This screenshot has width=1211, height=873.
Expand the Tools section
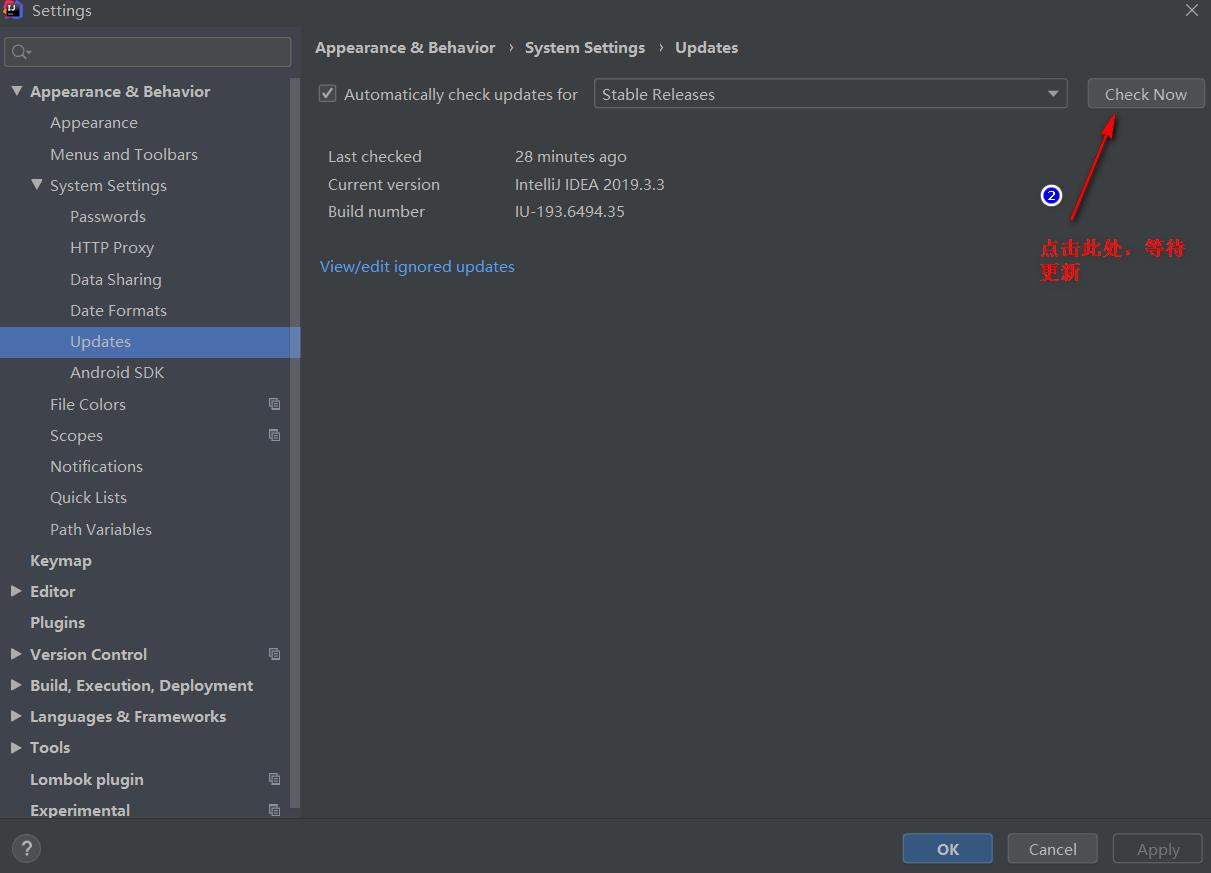16,747
